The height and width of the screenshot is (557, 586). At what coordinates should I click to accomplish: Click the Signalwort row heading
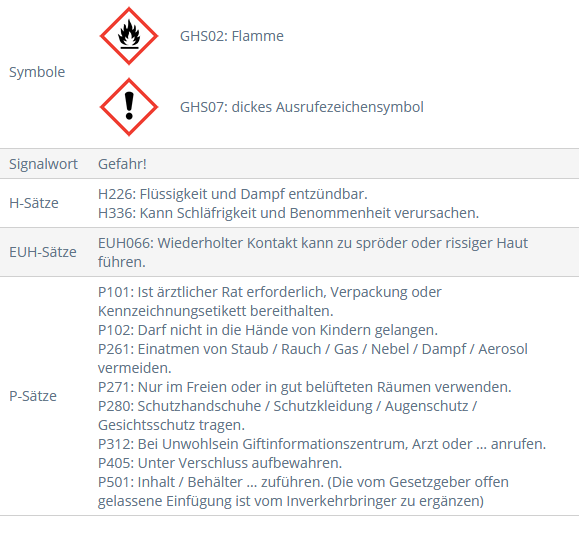[43, 164]
